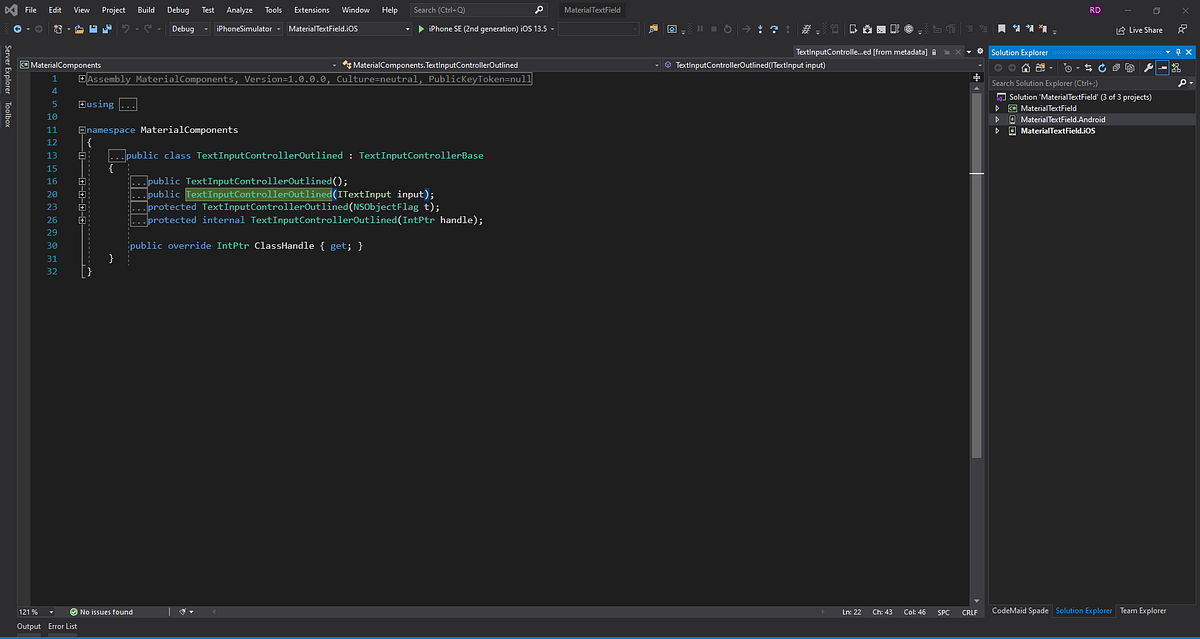Screen dimensions: 1200x639
Task: Collapse the TextInputControllerOutlined class region
Action: [82, 155]
